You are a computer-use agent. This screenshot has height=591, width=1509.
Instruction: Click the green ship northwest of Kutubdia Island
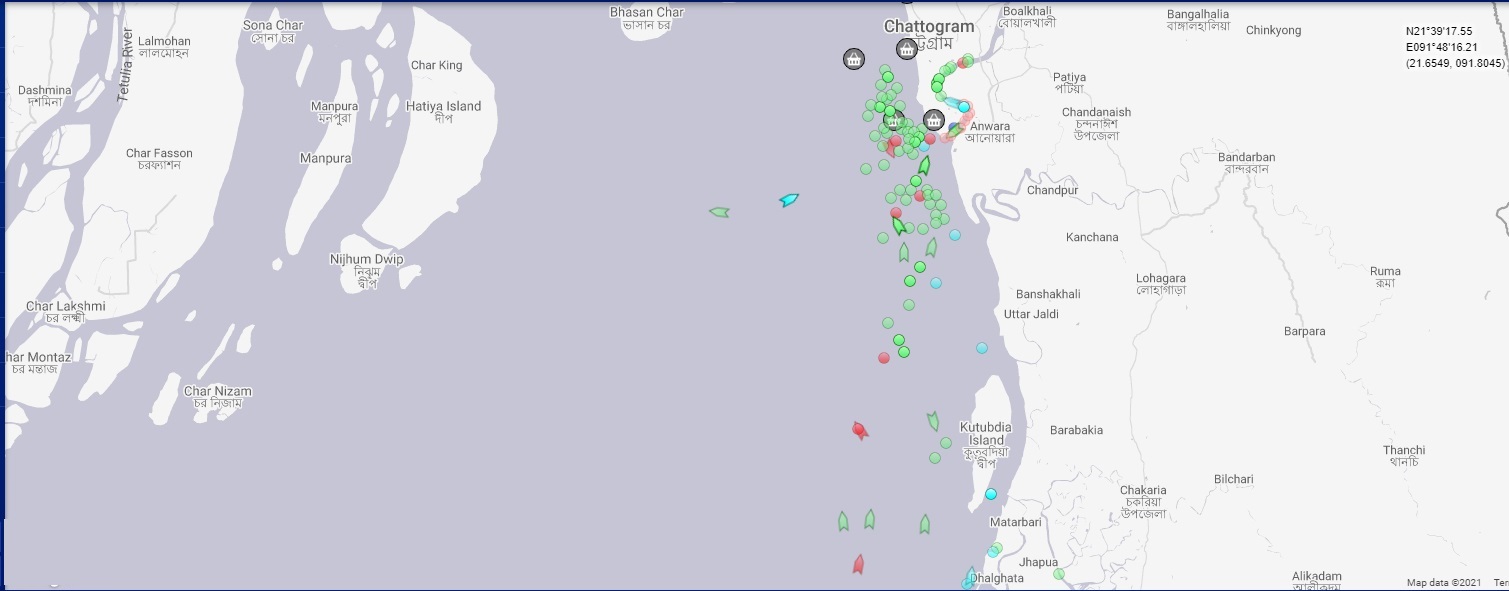(x=933, y=421)
